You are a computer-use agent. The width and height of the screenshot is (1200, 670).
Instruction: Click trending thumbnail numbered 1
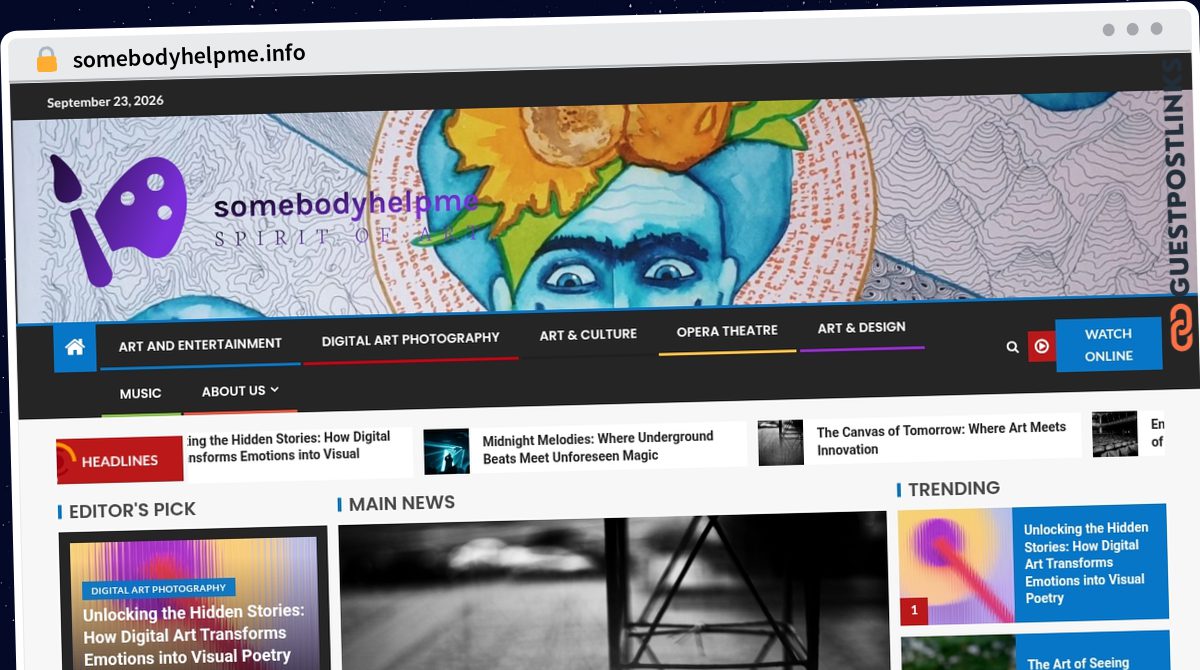pos(955,566)
